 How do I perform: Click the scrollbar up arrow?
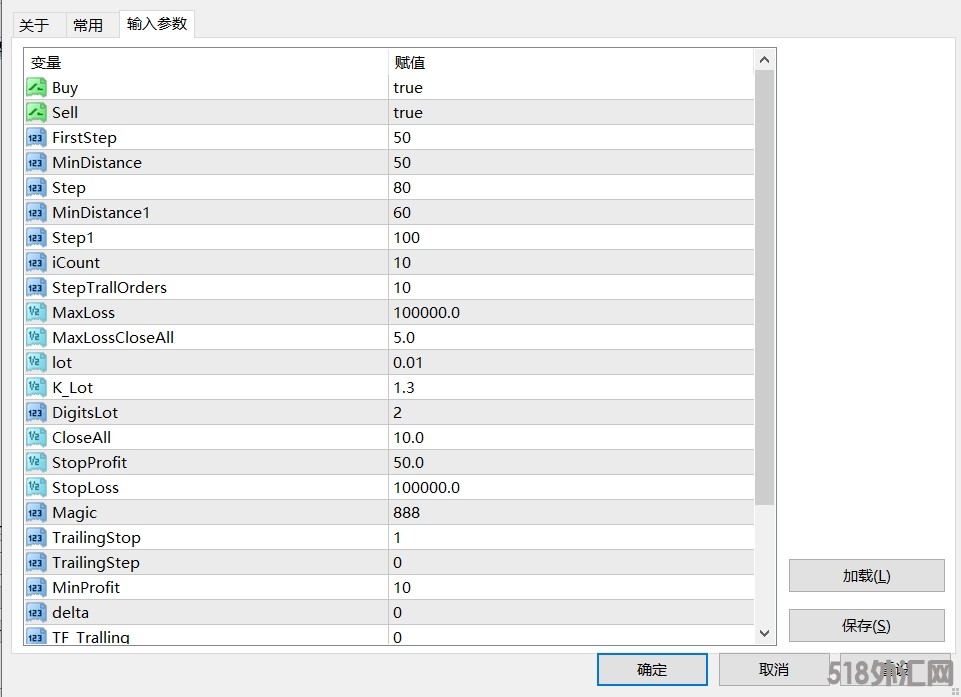(764, 60)
